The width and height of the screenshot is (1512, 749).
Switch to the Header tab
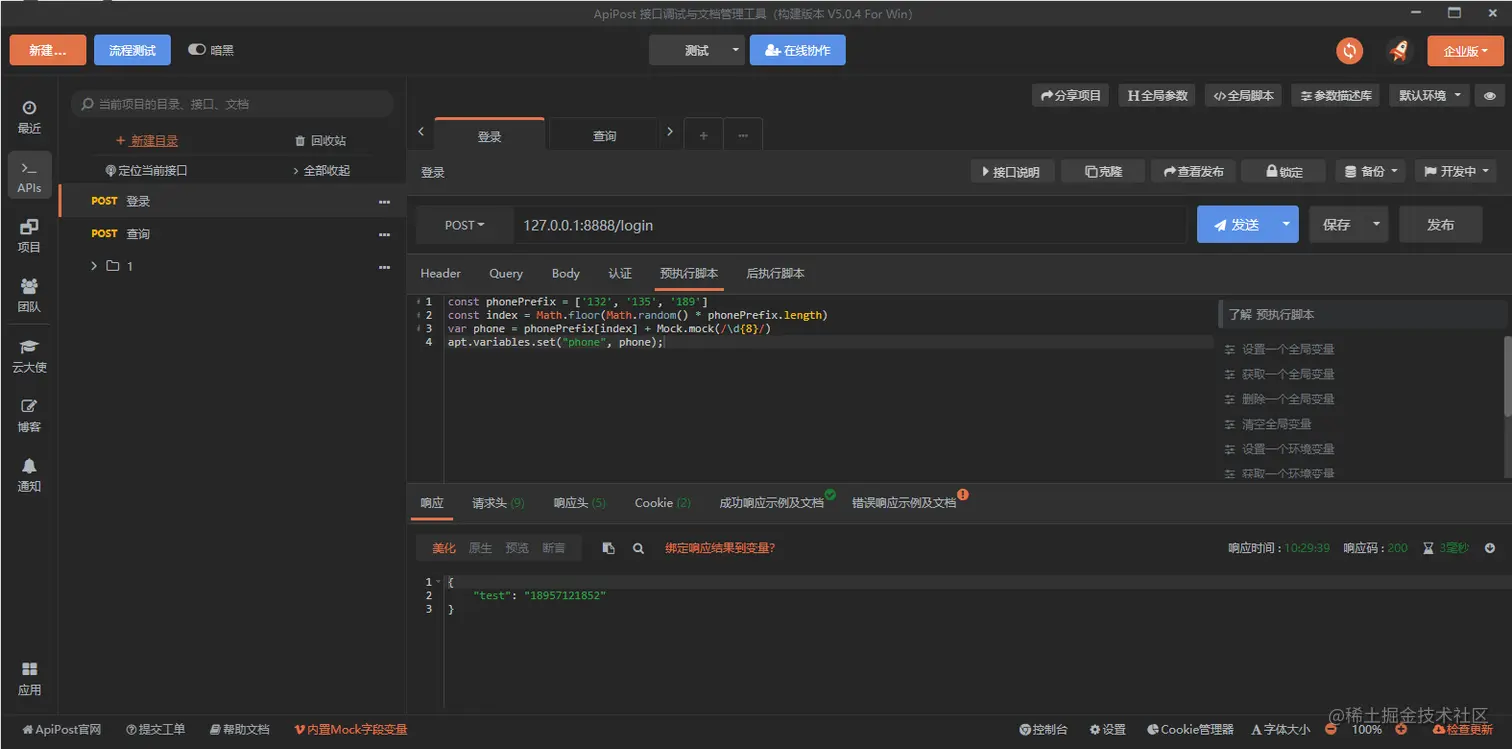pos(440,274)
